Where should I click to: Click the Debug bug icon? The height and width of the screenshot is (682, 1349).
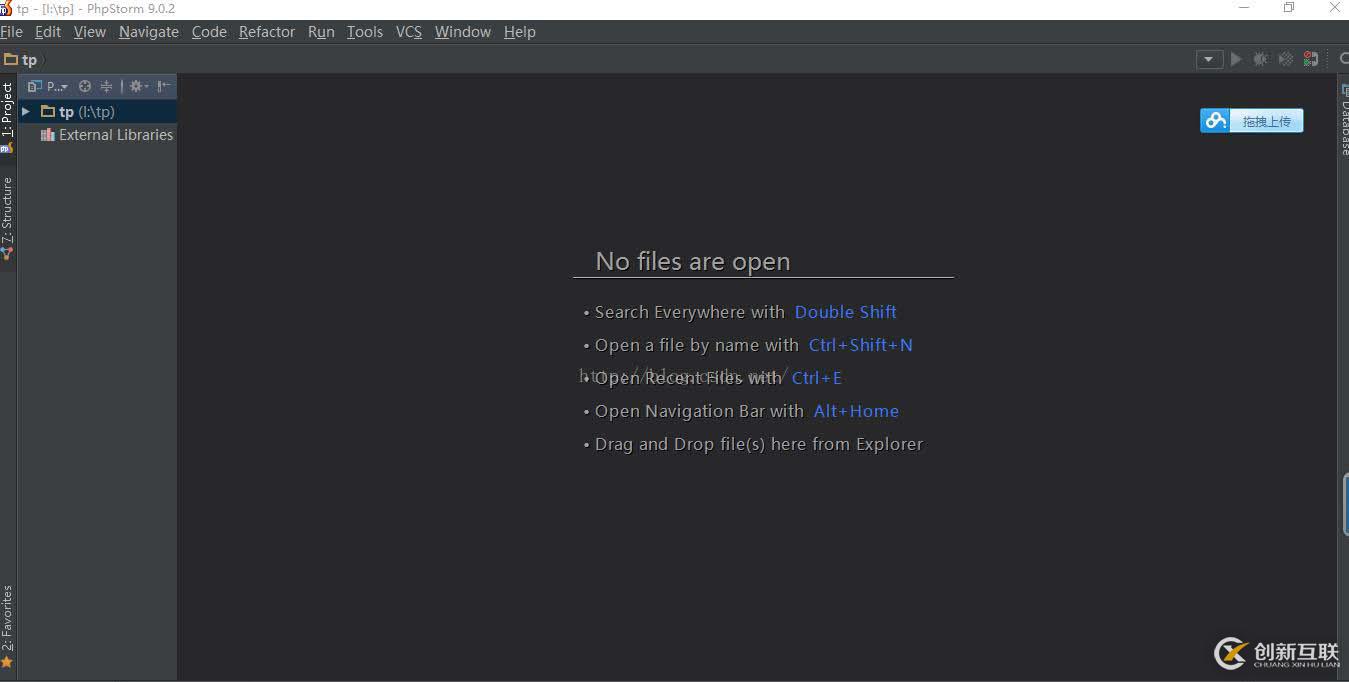point(1261,59)
